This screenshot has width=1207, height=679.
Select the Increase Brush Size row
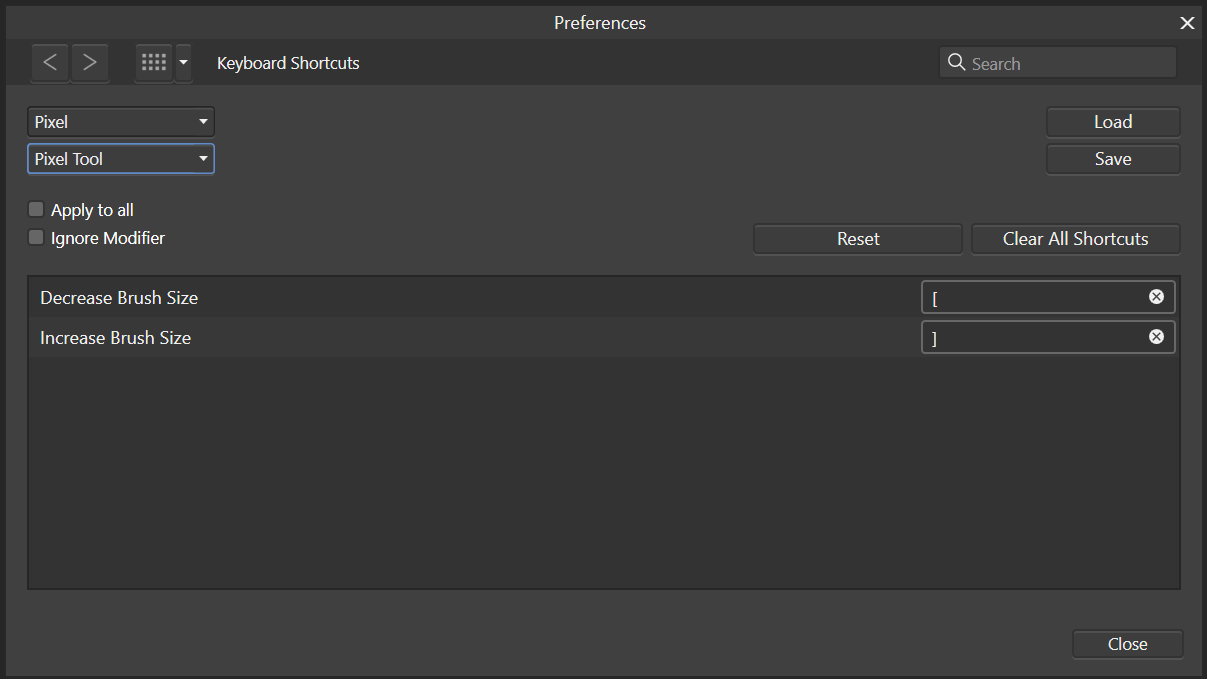pyautogui.click(x=400, y=337)
